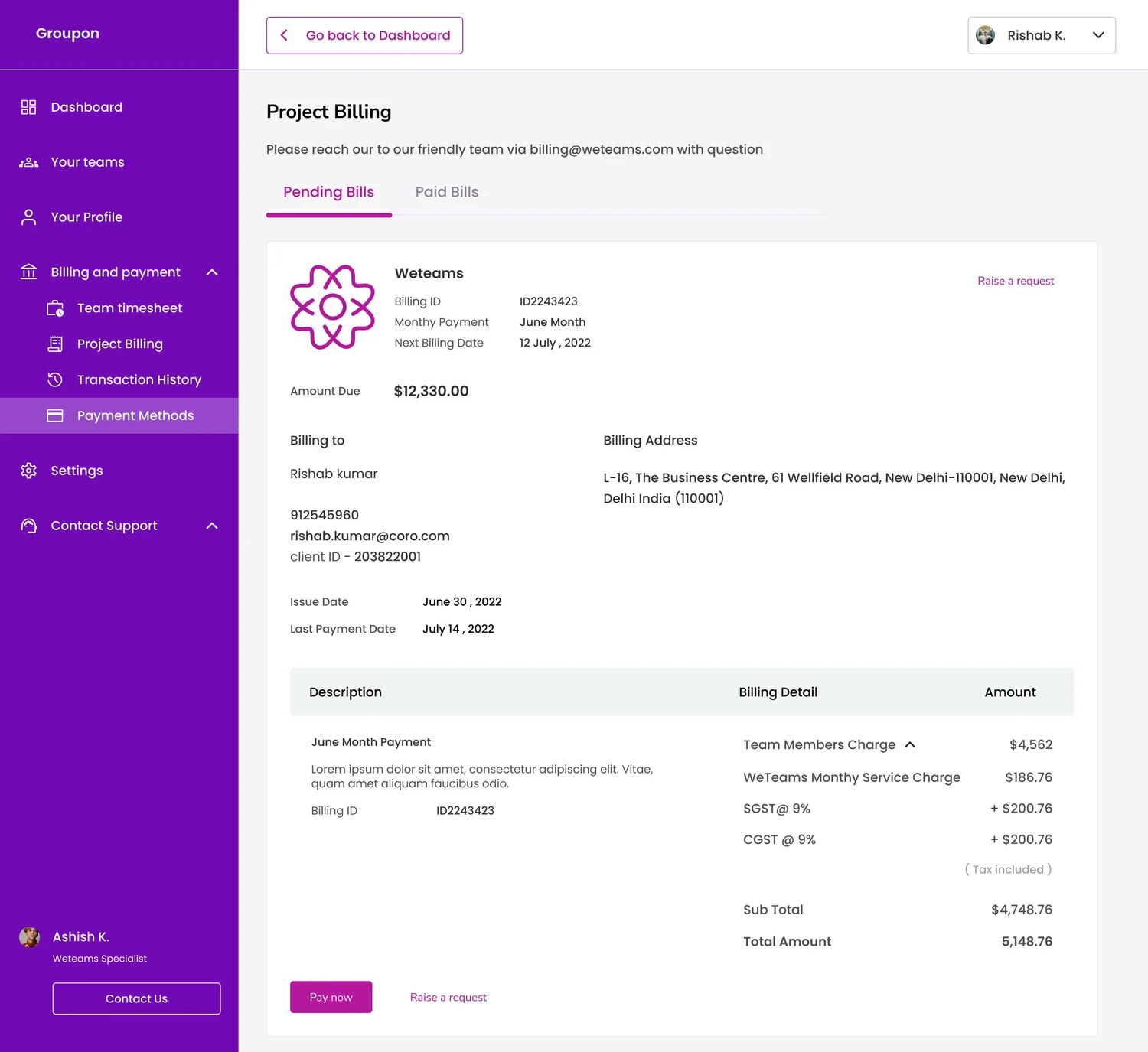
Task: Click the Payment Methods card icon
Action: (x=55, y=415)
